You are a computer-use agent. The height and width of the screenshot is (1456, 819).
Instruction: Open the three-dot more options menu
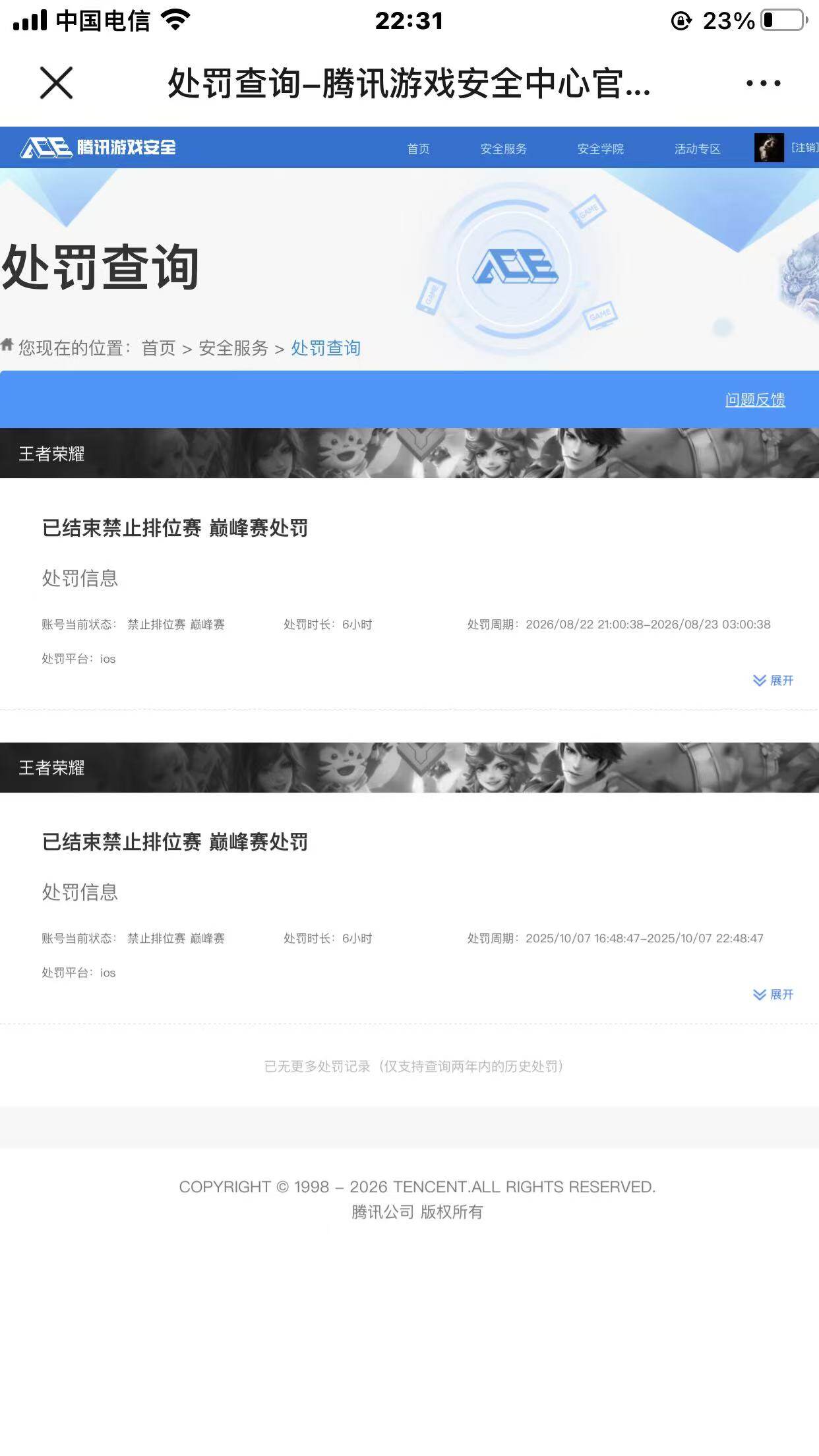coord(763,83)
